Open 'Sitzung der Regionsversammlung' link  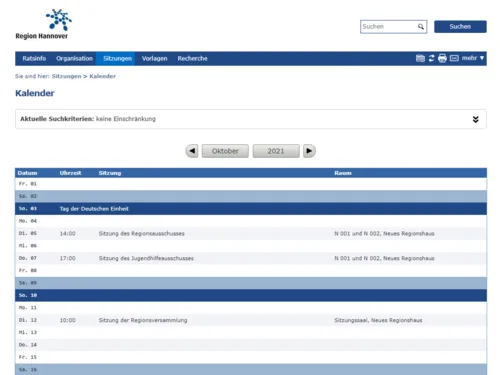(143, 320)
